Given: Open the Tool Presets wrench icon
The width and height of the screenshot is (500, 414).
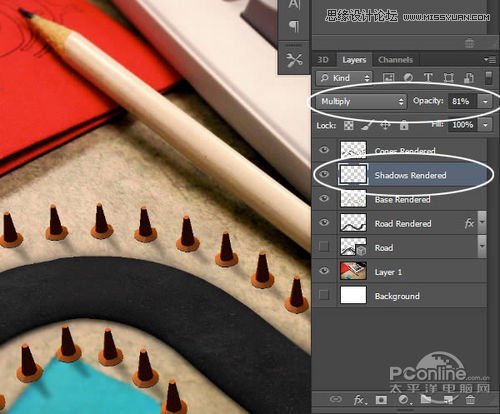Looking at the screenshot, I should point(294,60).
